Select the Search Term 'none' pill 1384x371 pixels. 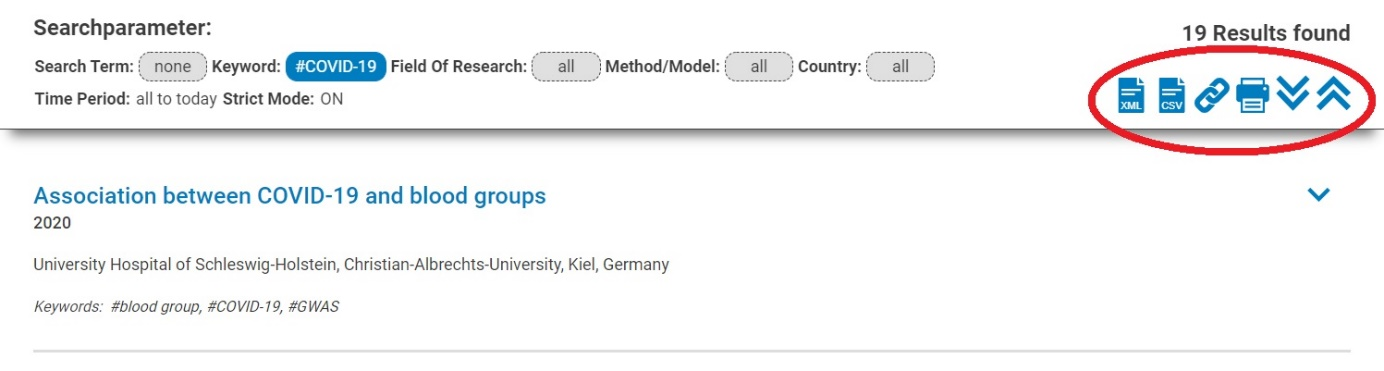[x=173, y=67]
